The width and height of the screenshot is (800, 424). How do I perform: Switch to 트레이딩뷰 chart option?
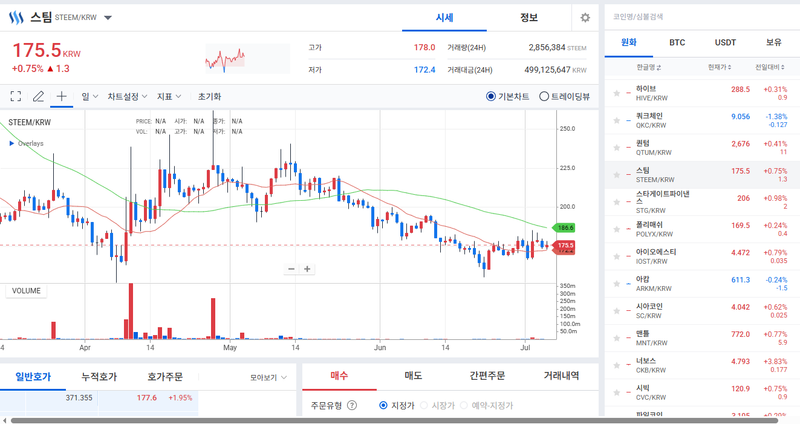point(544,97)
